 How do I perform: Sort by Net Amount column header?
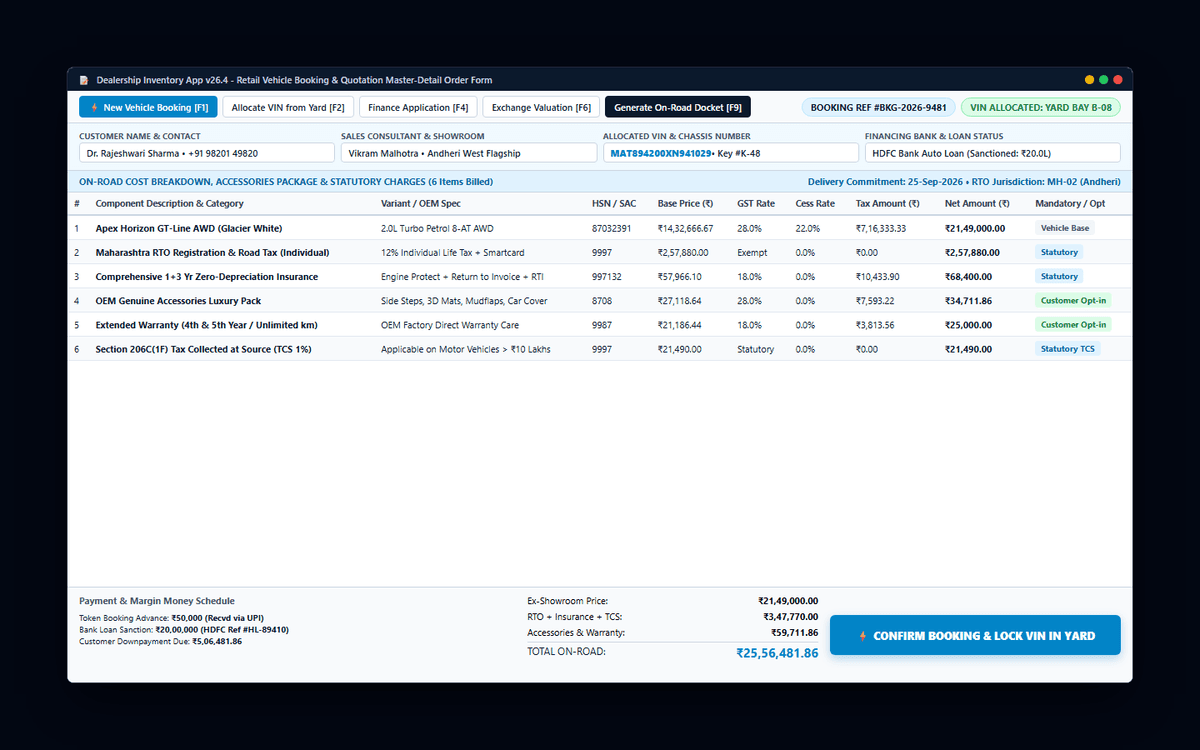977,204
